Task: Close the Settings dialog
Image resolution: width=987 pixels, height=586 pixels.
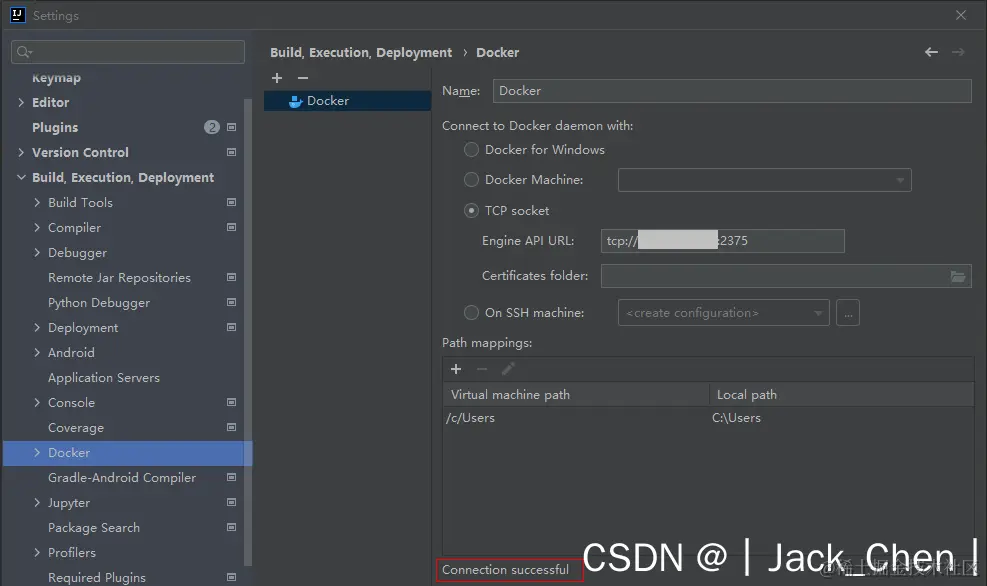Action: [961, 14]
